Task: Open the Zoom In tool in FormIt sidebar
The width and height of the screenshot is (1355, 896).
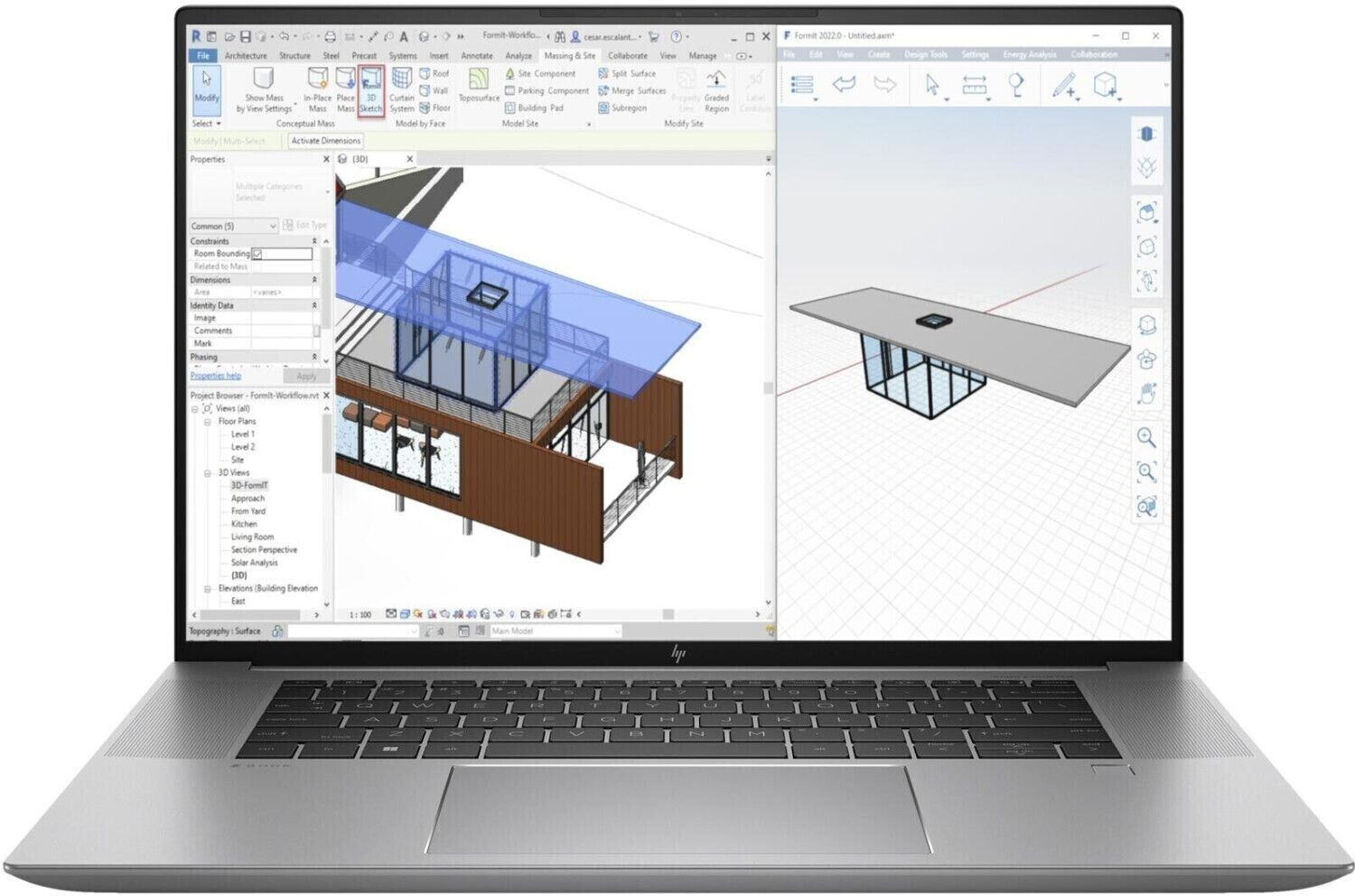Action: [1147, 438]
